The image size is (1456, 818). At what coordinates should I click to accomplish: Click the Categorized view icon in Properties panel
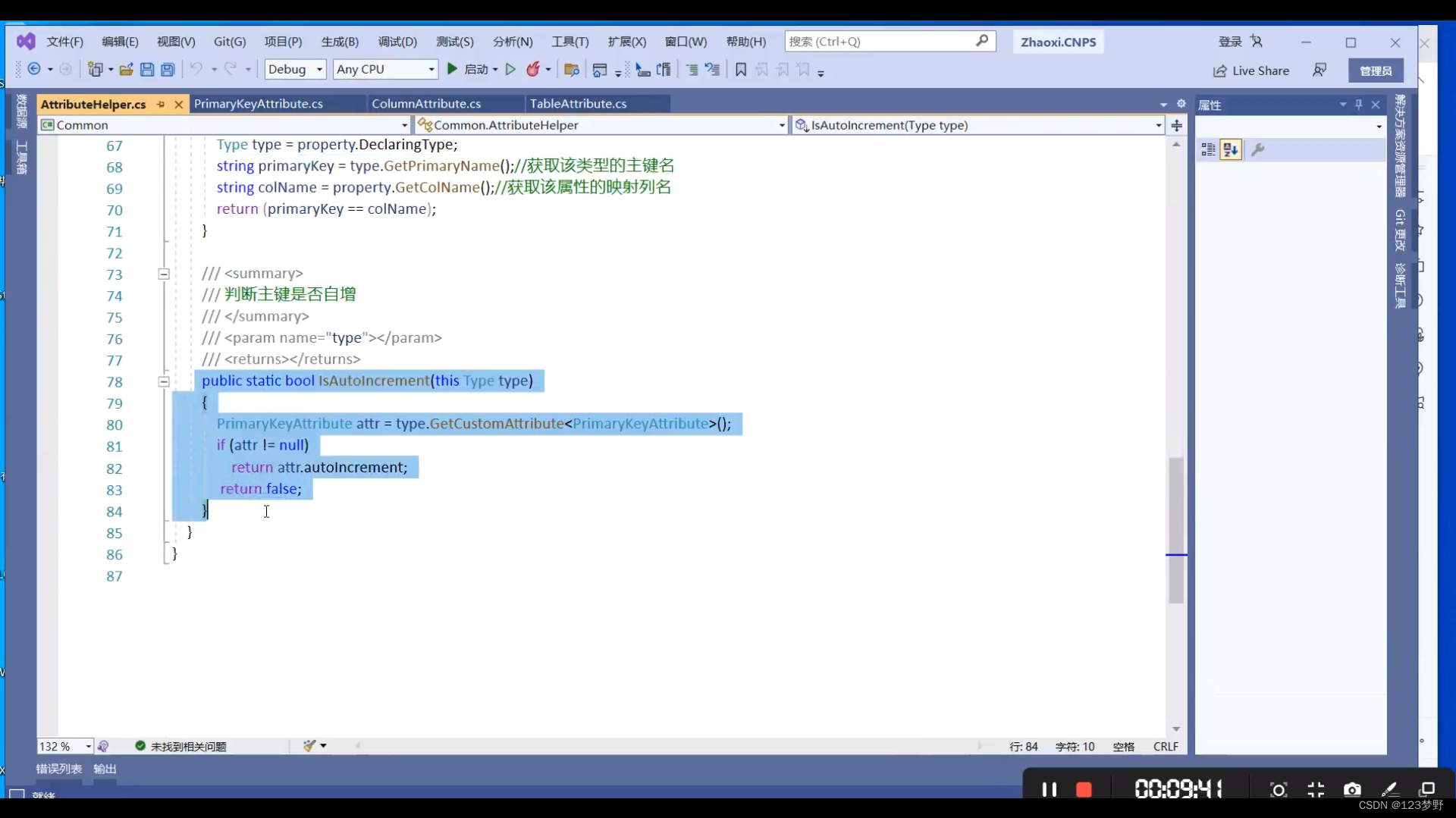coord(1208,150)
